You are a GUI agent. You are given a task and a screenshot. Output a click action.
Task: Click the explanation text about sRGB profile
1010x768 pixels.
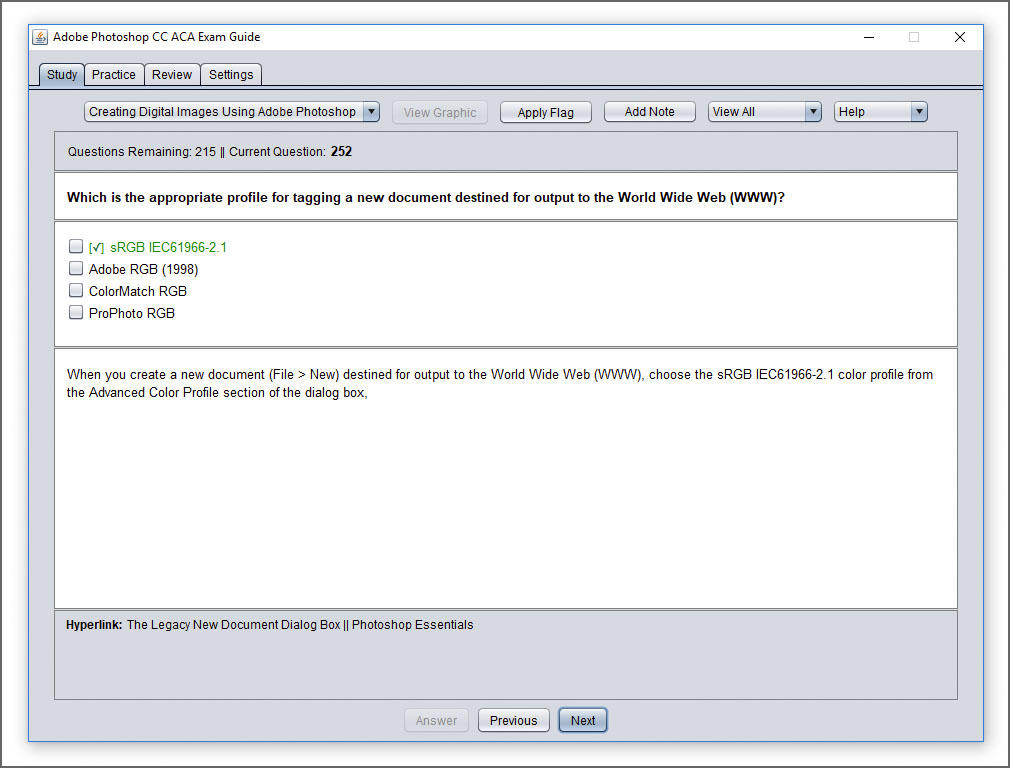coord(500,383)
